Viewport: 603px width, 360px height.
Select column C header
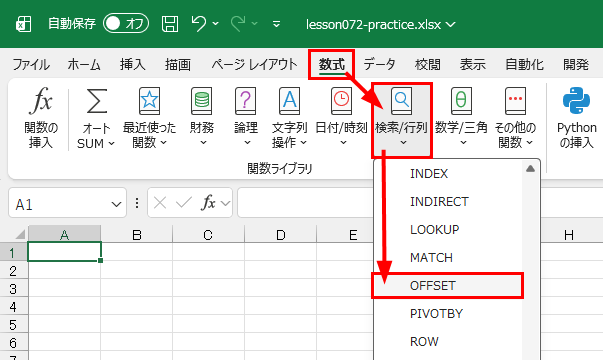208,234
